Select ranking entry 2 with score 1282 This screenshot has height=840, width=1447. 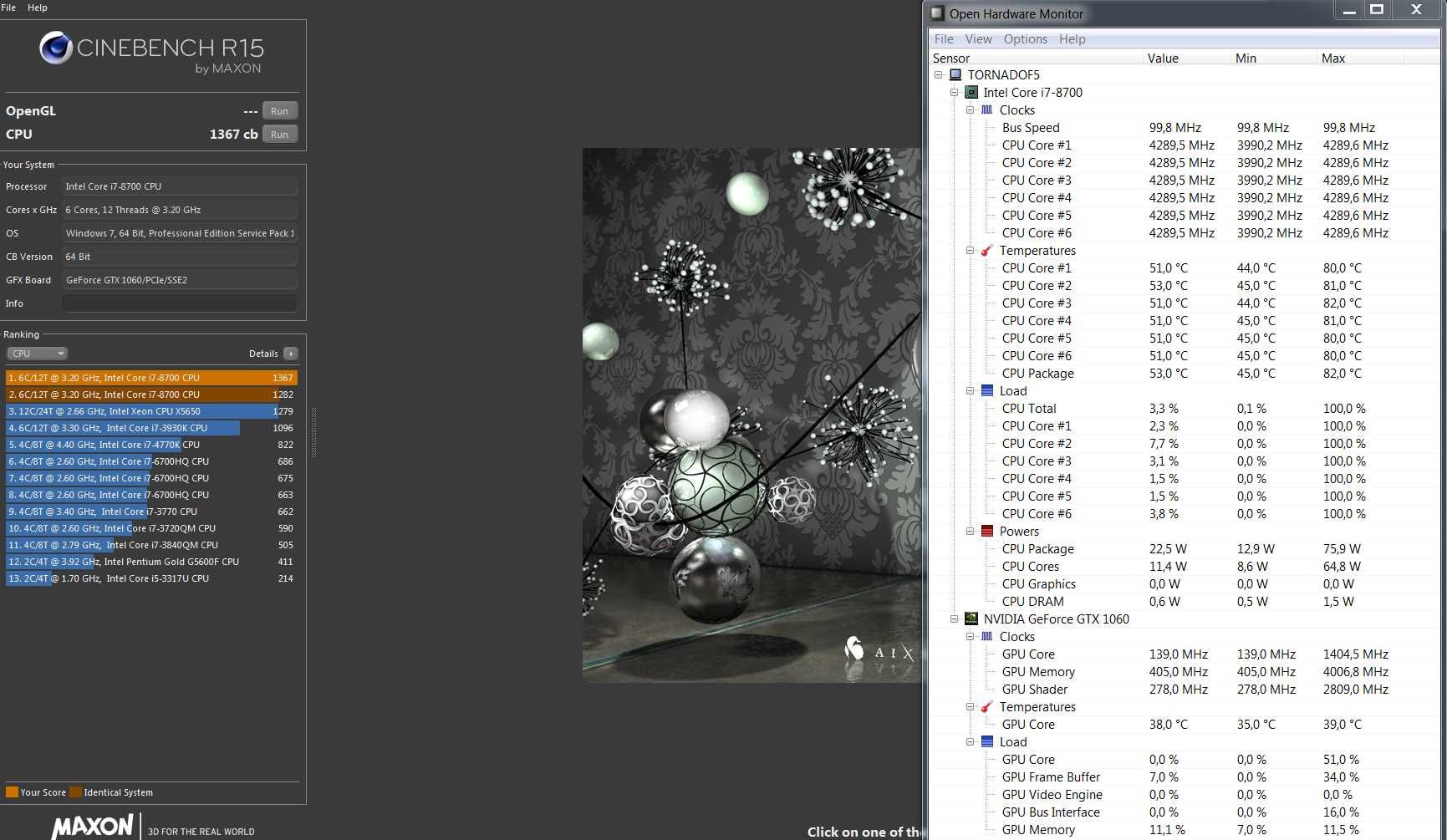151,395
